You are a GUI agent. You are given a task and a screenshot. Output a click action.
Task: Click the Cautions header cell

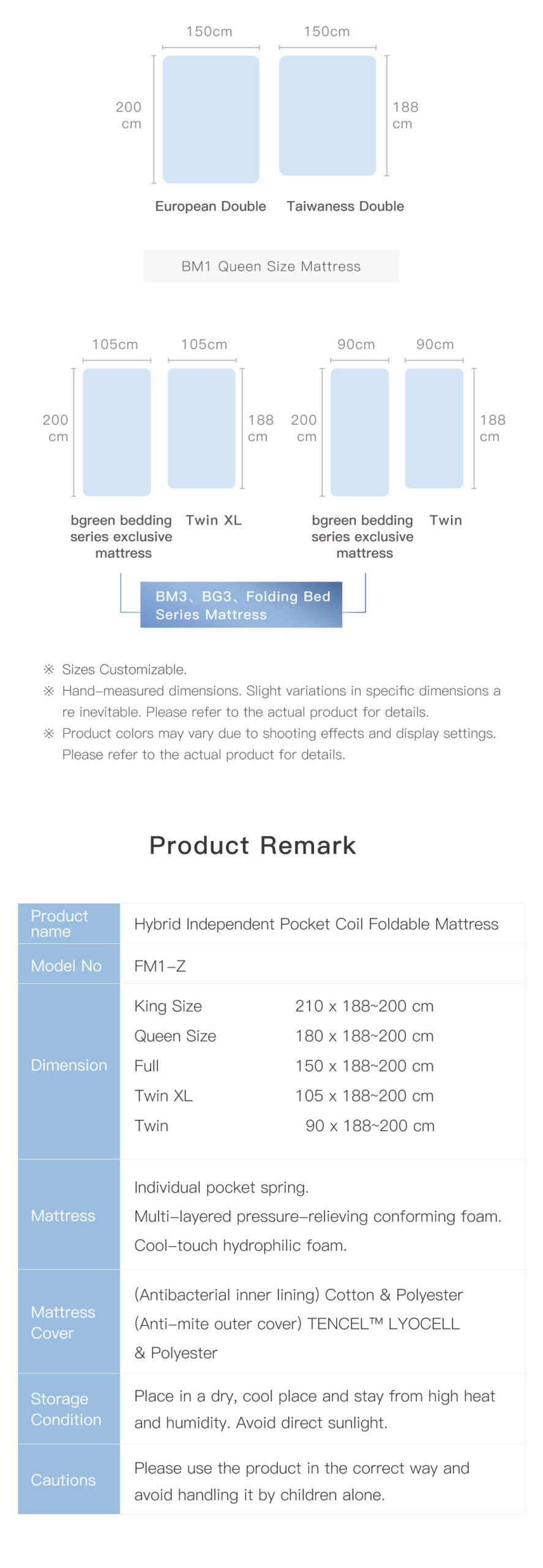(x=69, y=1480)
